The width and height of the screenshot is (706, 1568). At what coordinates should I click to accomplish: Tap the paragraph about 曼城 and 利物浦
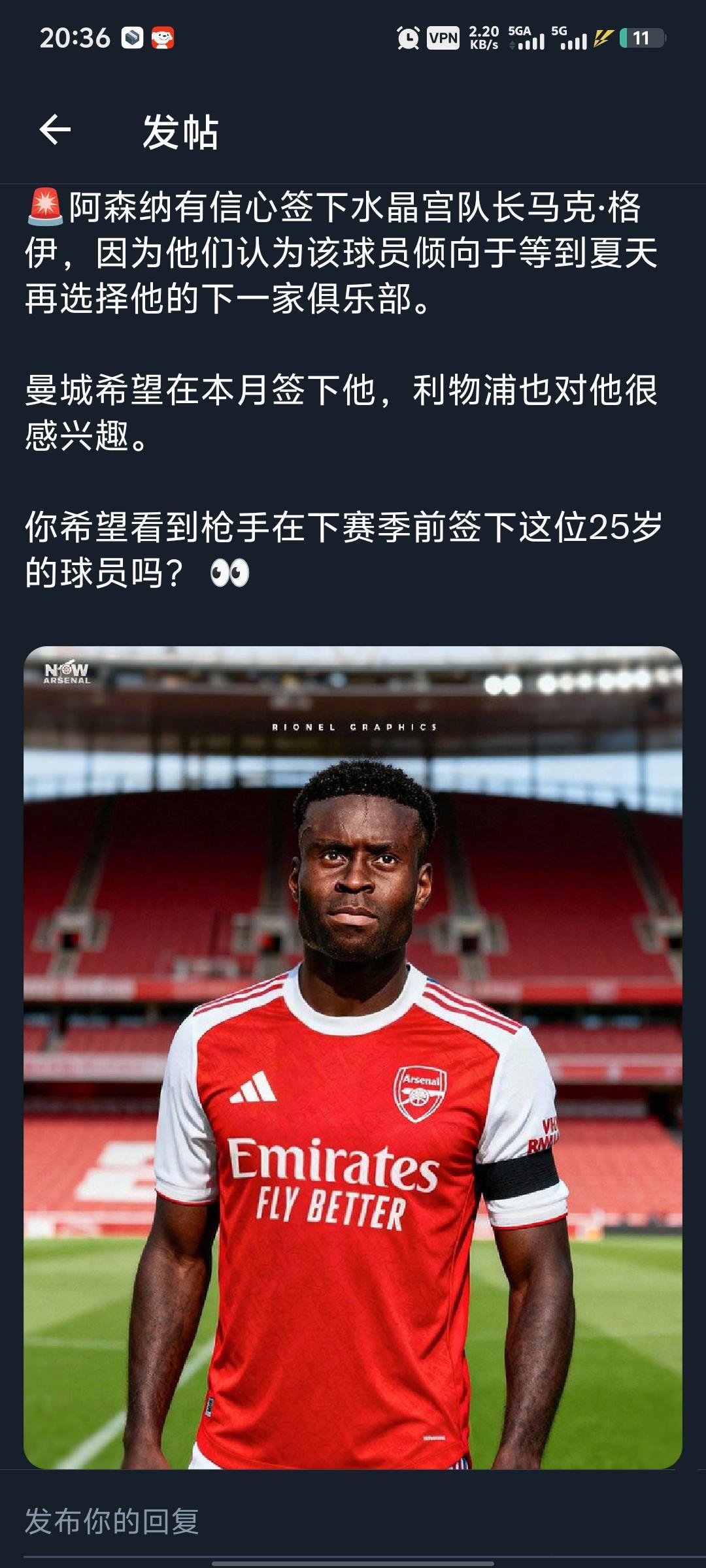pos(341,413)
